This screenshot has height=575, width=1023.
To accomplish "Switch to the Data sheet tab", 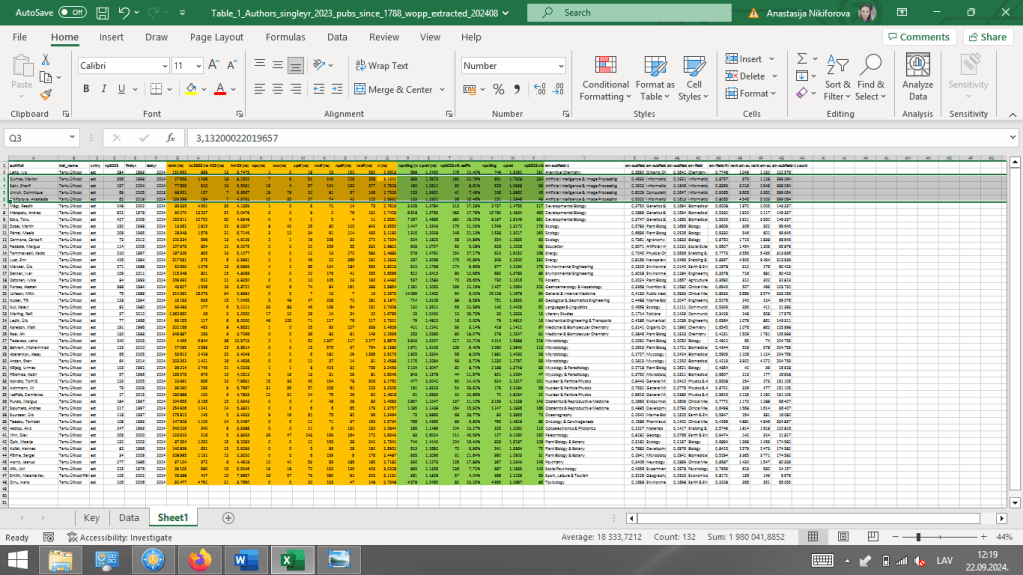I will 128,517.
